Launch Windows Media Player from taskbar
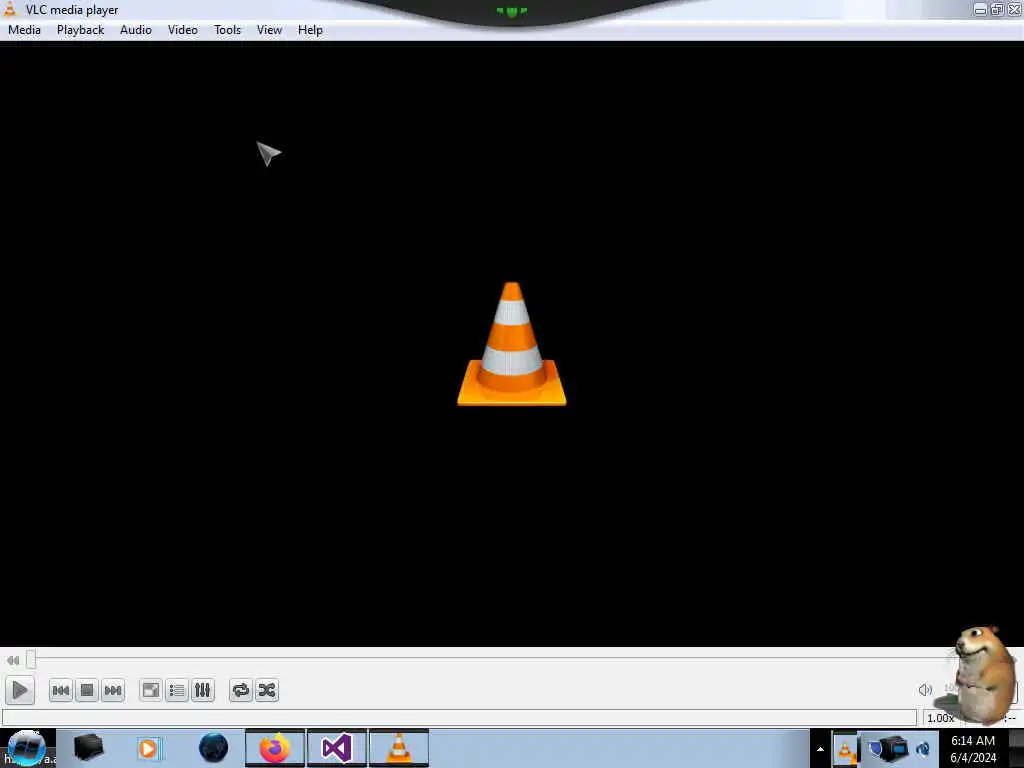This screenshot has width=1024, height=768. point(149,748)
